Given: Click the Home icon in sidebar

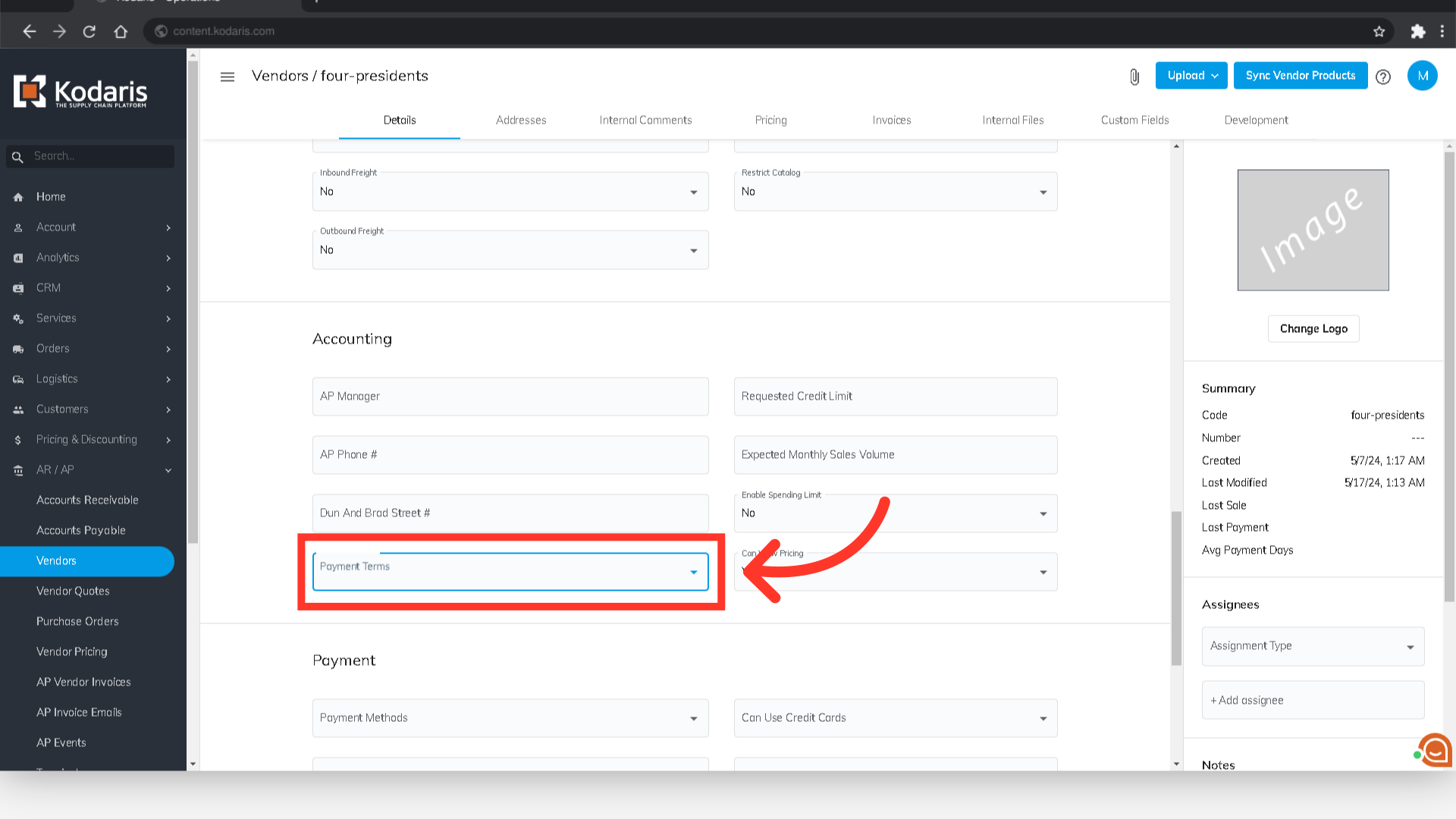Looking at the screenshot, I should pyautogui.click(x=18, y=197).
